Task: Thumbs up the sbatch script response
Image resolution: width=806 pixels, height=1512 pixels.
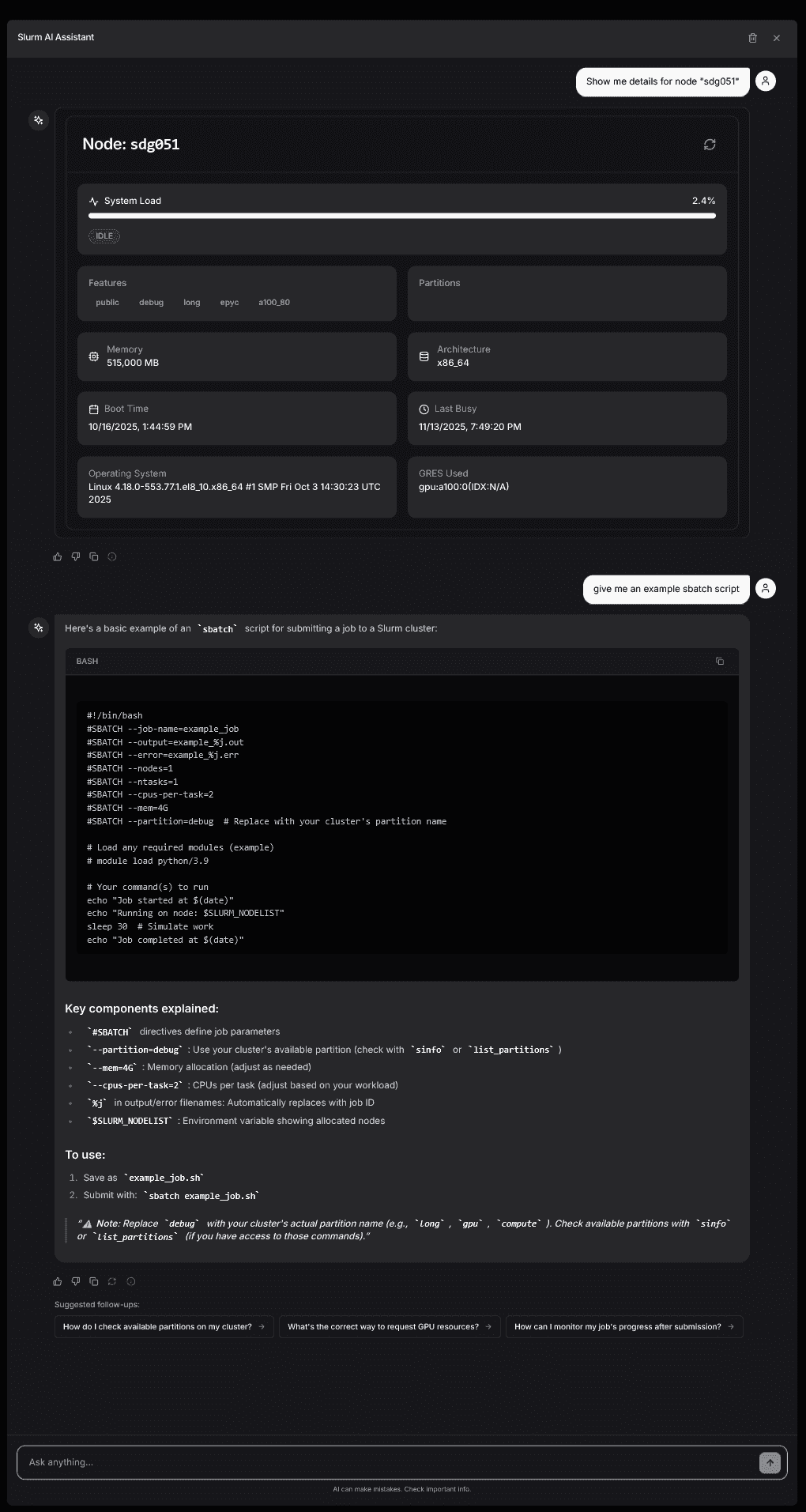Action: pyautogui.click(x=58, y=1281)
